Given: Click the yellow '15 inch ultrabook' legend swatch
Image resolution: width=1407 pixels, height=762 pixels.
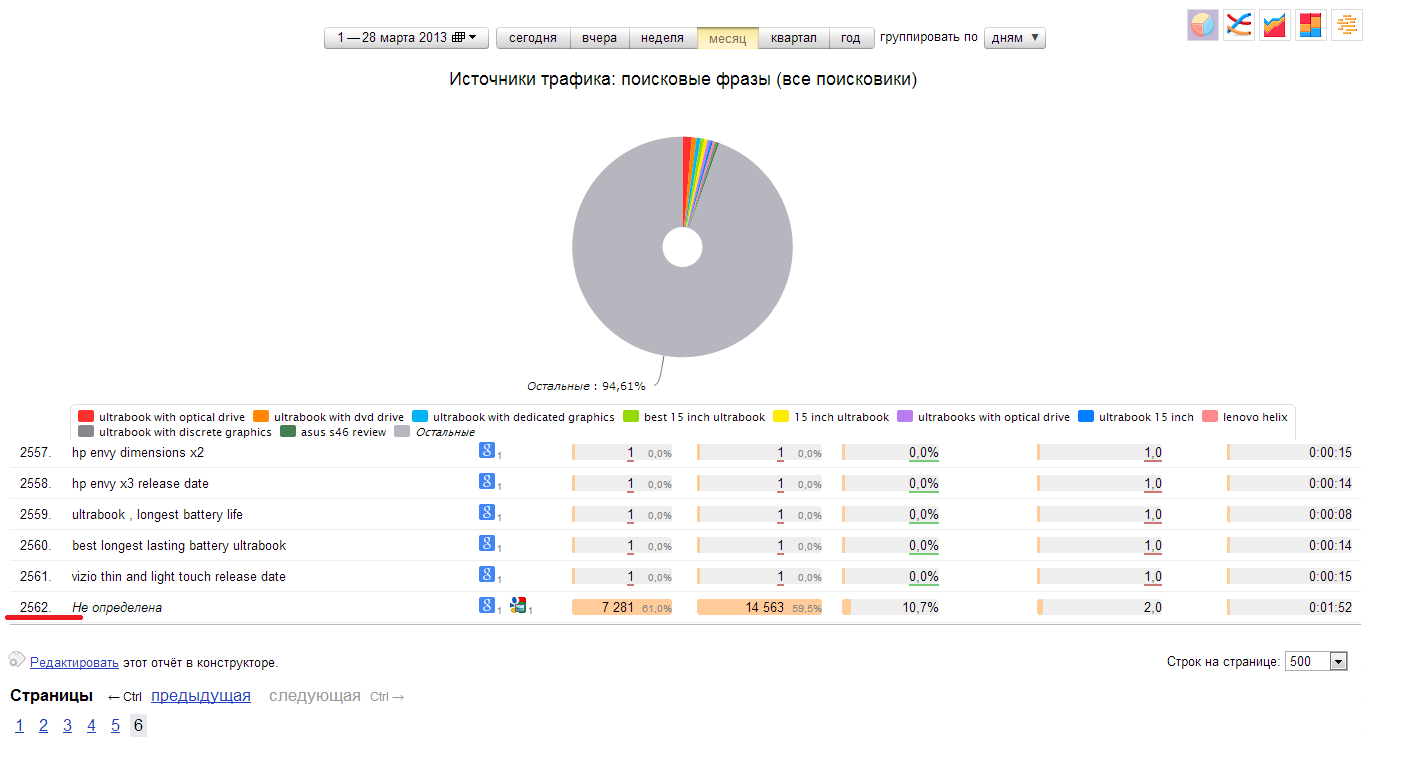Looking at the screenshot, I should tap(781, 417).
